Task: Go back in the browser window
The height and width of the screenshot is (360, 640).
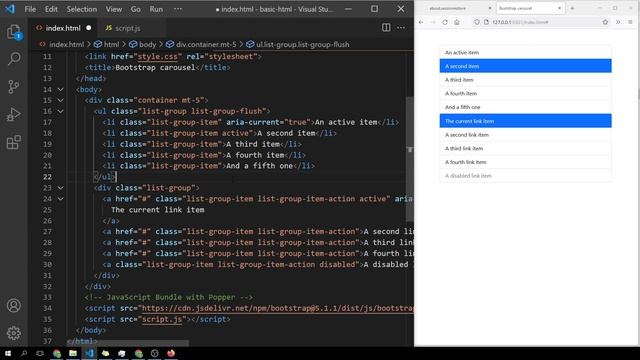Action: pyautogui.click(x=421, y=22)
